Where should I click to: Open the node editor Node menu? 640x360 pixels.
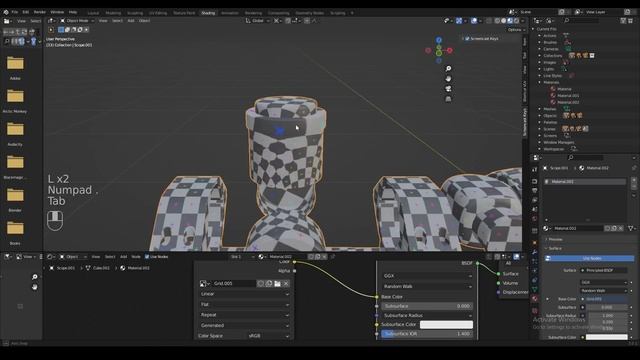coord(136,257)
